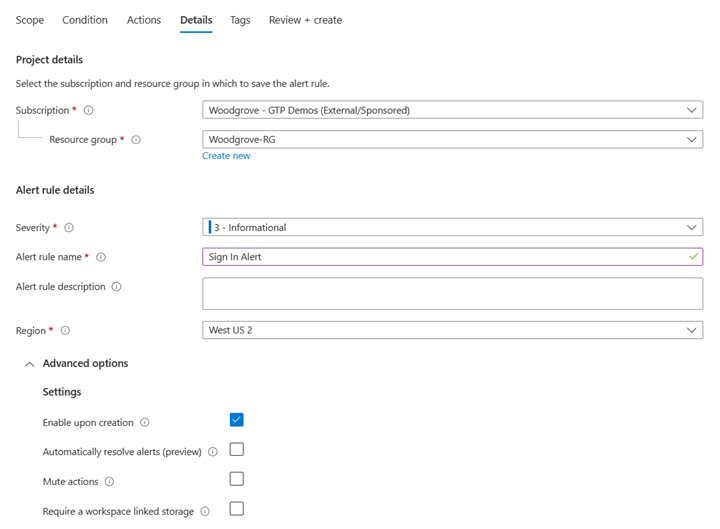Open the Subscription dropdown
Image resolution: width=720 pixels, height=529 pixels.
click(452, 110)
